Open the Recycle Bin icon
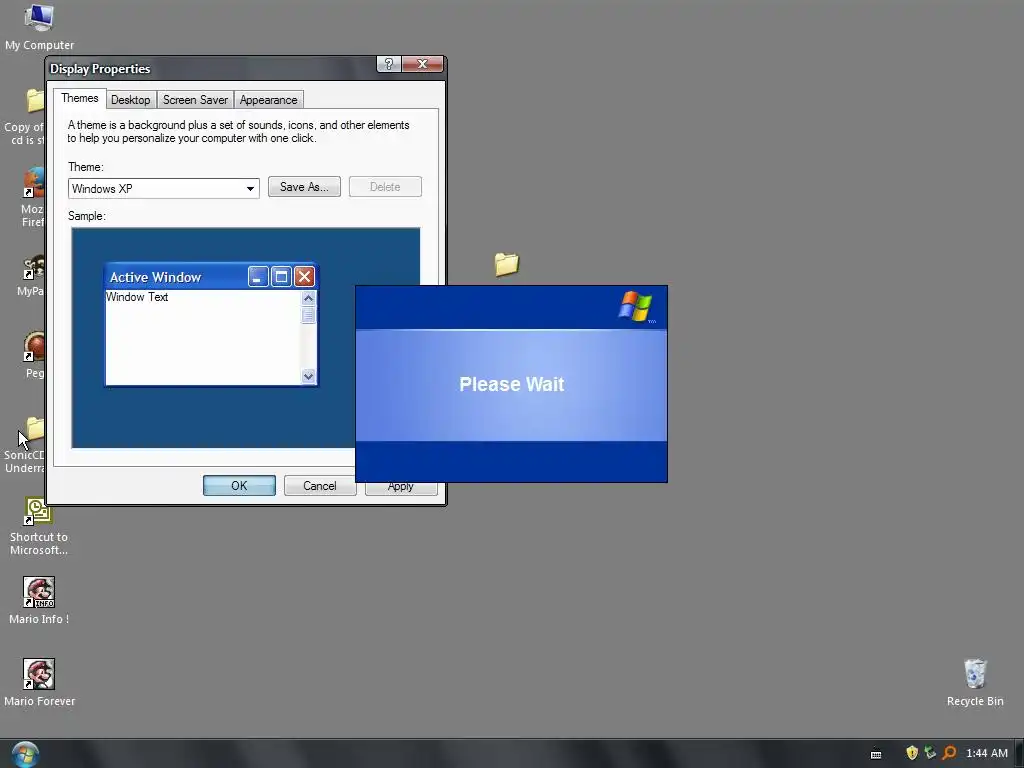Screen dimensions: 1024x768 [x=974, y=674]
